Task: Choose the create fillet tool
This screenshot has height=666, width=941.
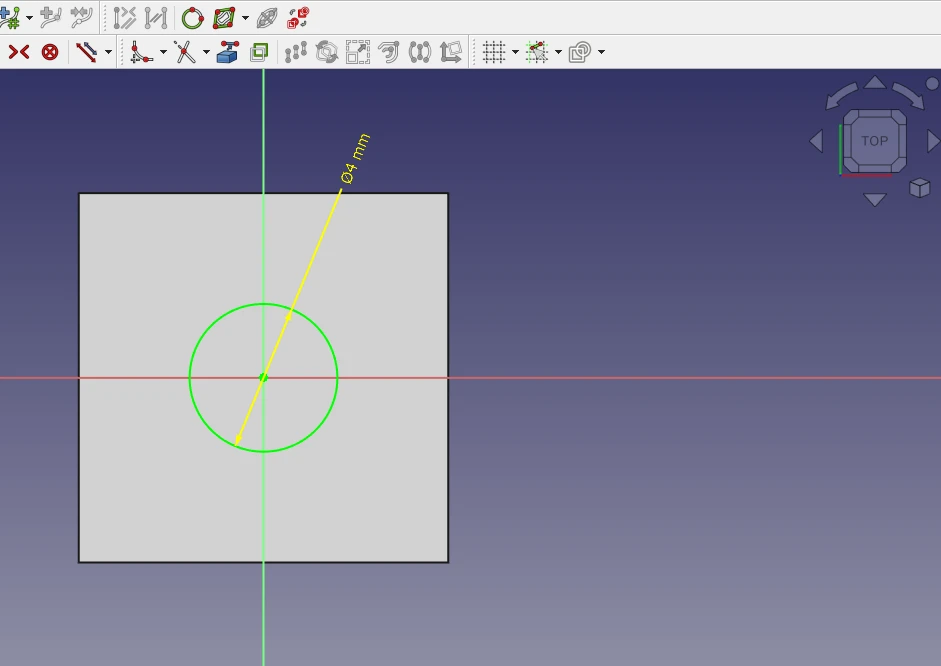Action: (x=141, y=52)
